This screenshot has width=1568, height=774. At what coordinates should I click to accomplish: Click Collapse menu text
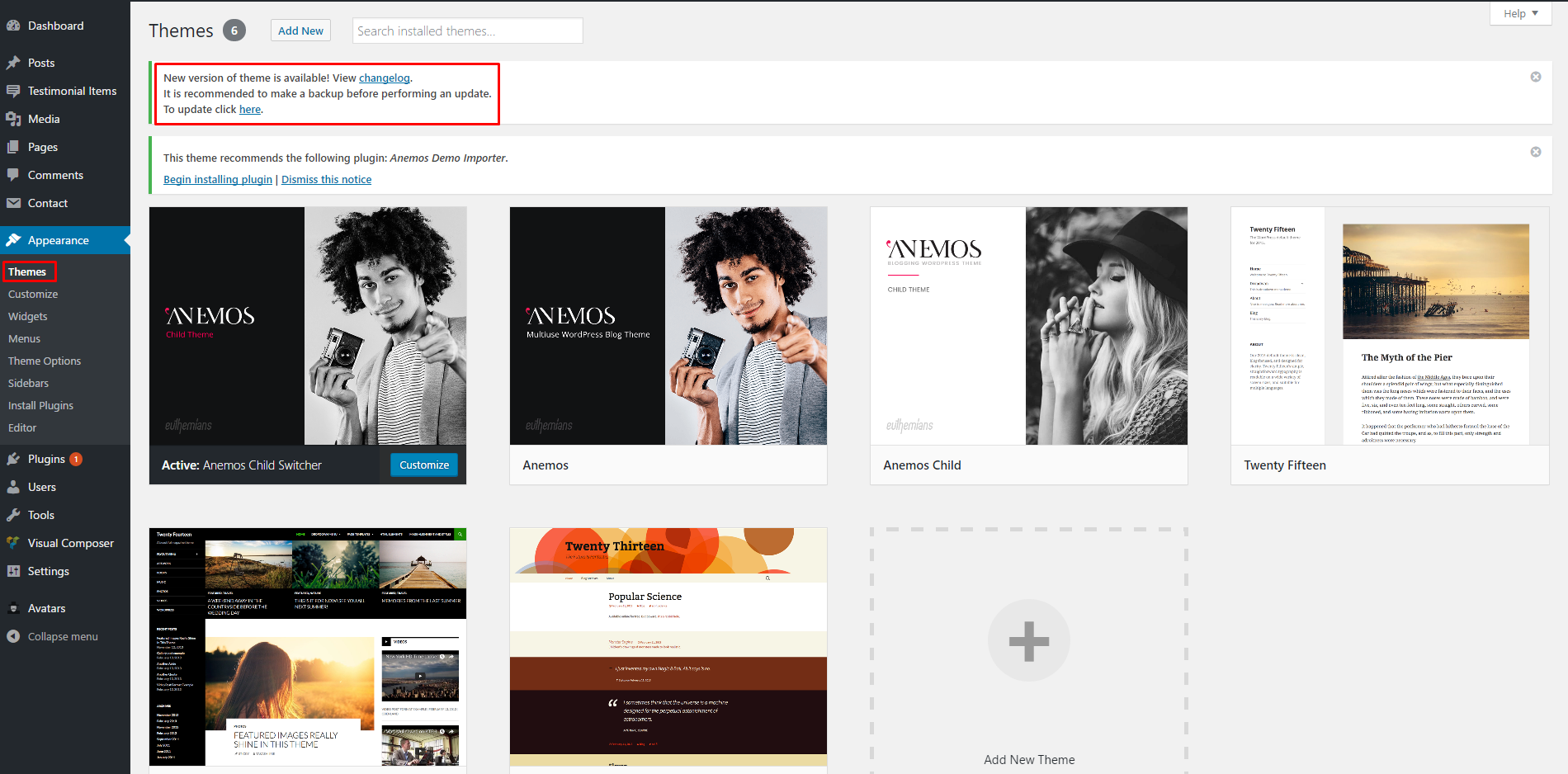pos(63,636)
